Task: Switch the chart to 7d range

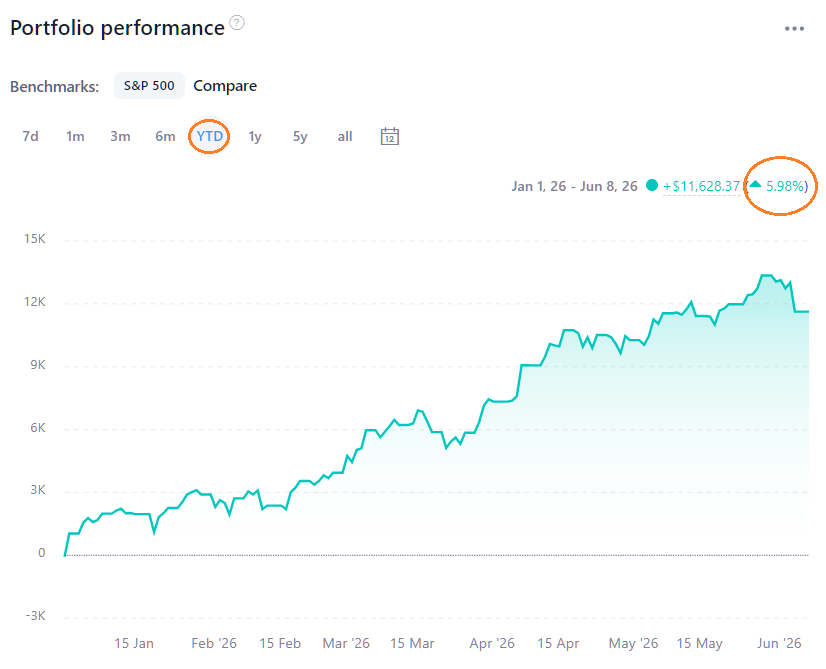Action: (x=31, y=136)
